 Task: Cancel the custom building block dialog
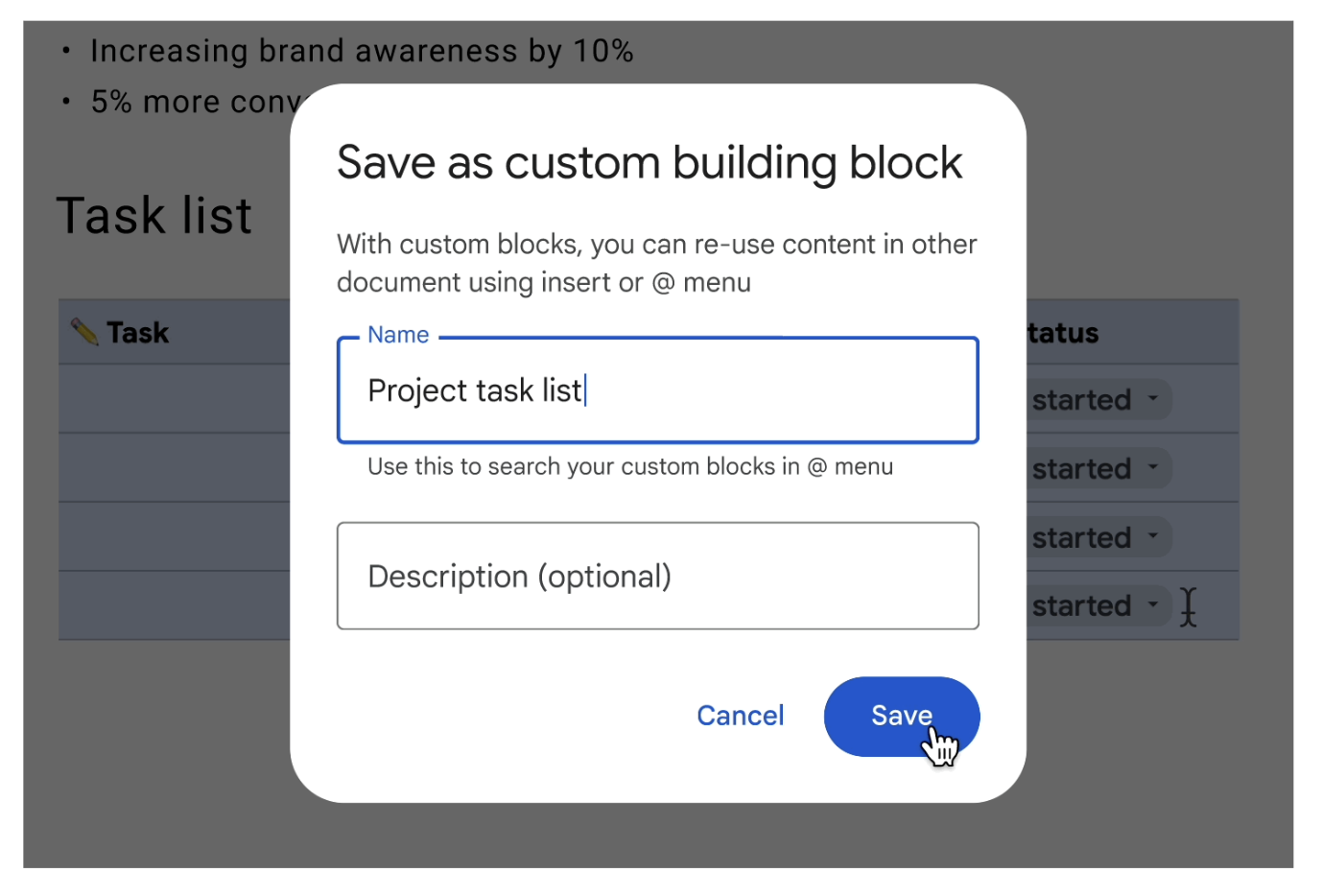(740, 716)
